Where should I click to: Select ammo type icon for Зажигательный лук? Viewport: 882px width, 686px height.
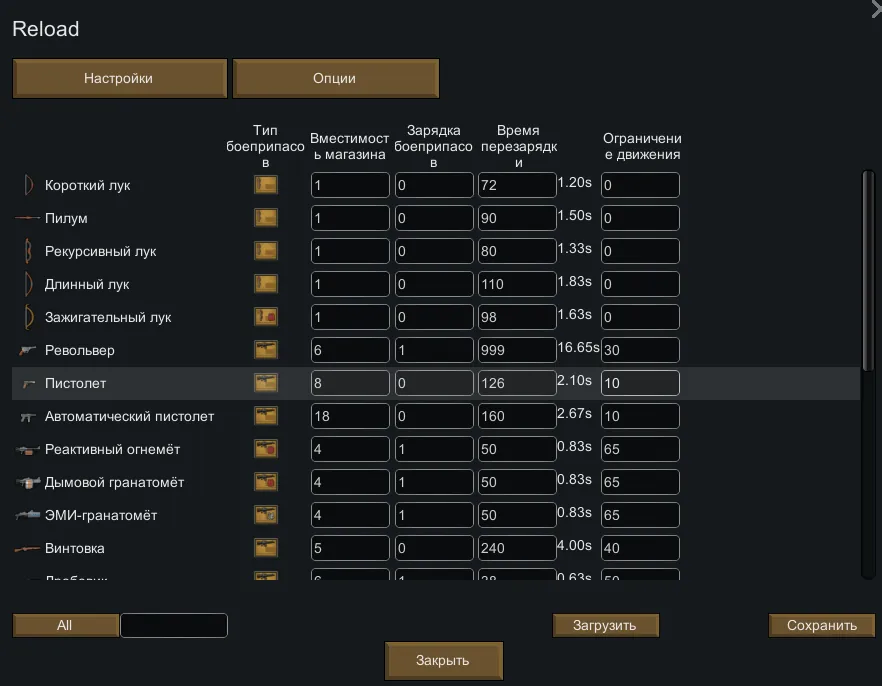click(265, 317)
